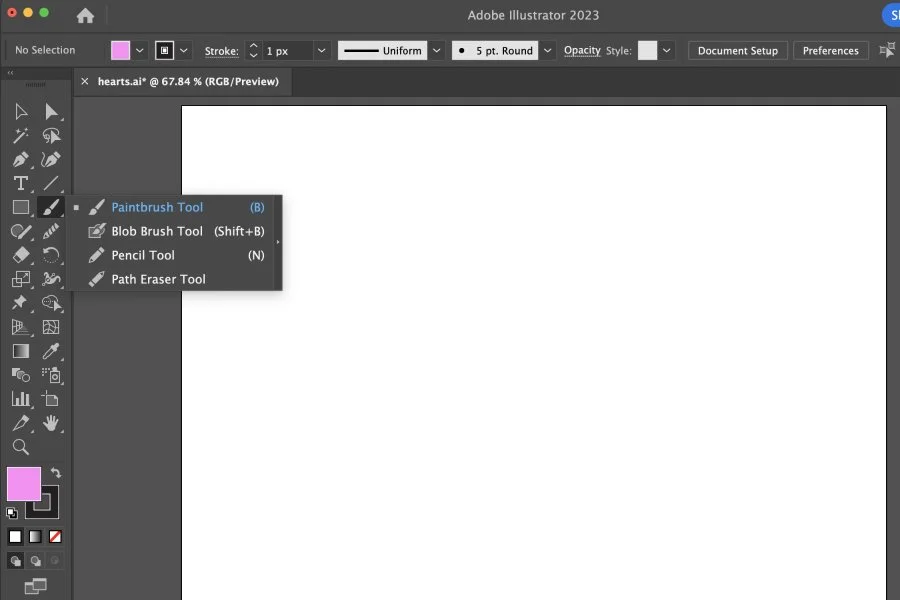Tear off the brush tools flyout

[278, 242]
